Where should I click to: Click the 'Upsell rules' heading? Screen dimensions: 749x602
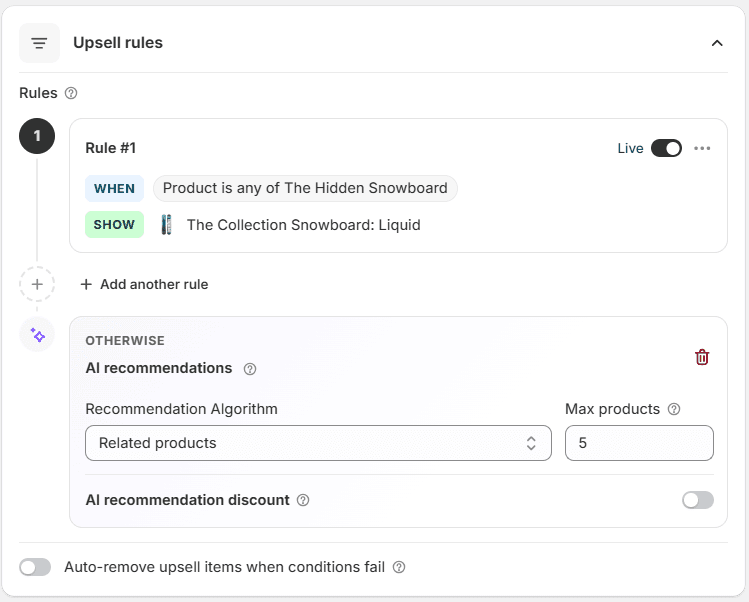[118, 43]
